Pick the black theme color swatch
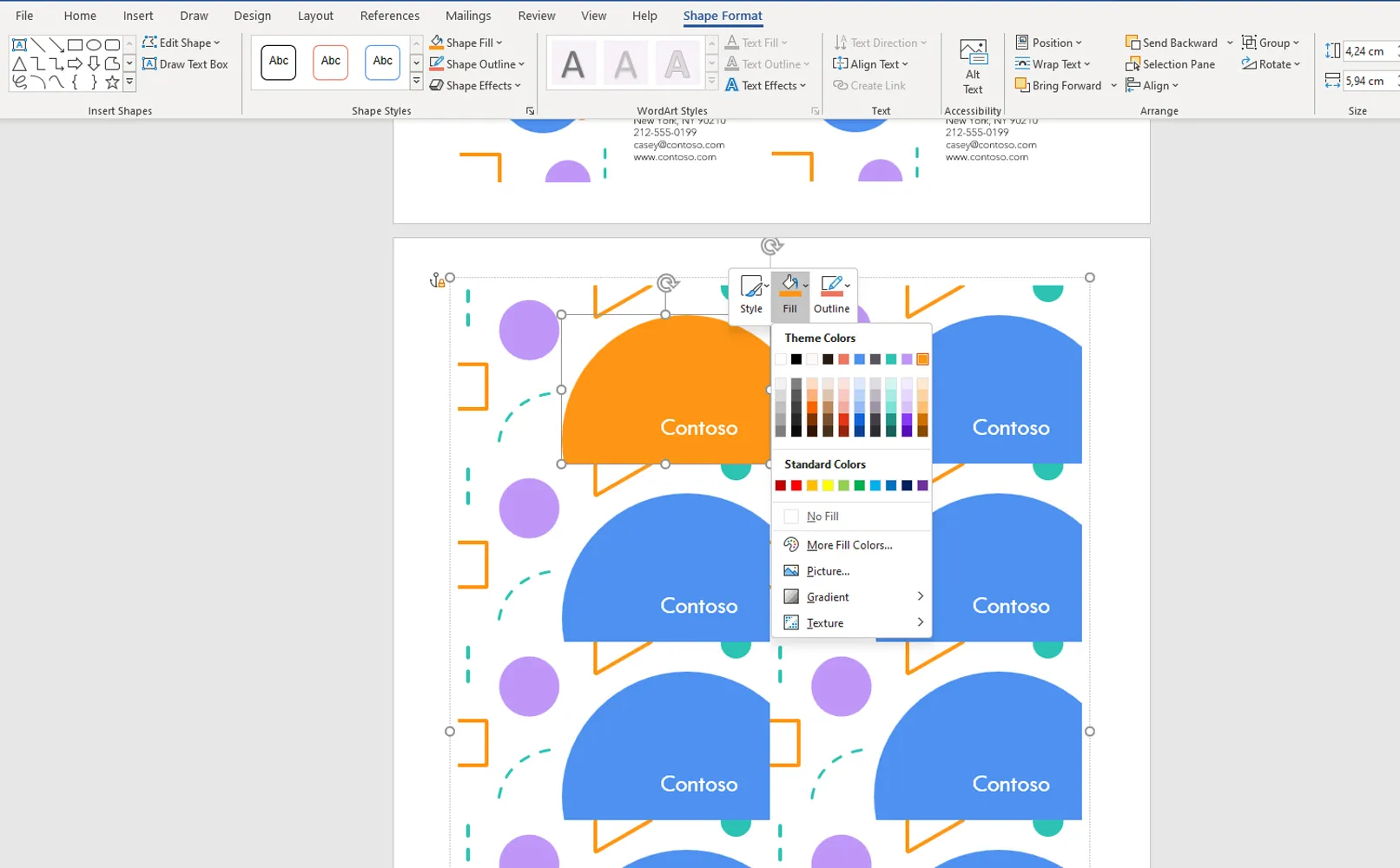This screenshot has width=1400, height=868. pyautogui.click(x=796, y=359)
